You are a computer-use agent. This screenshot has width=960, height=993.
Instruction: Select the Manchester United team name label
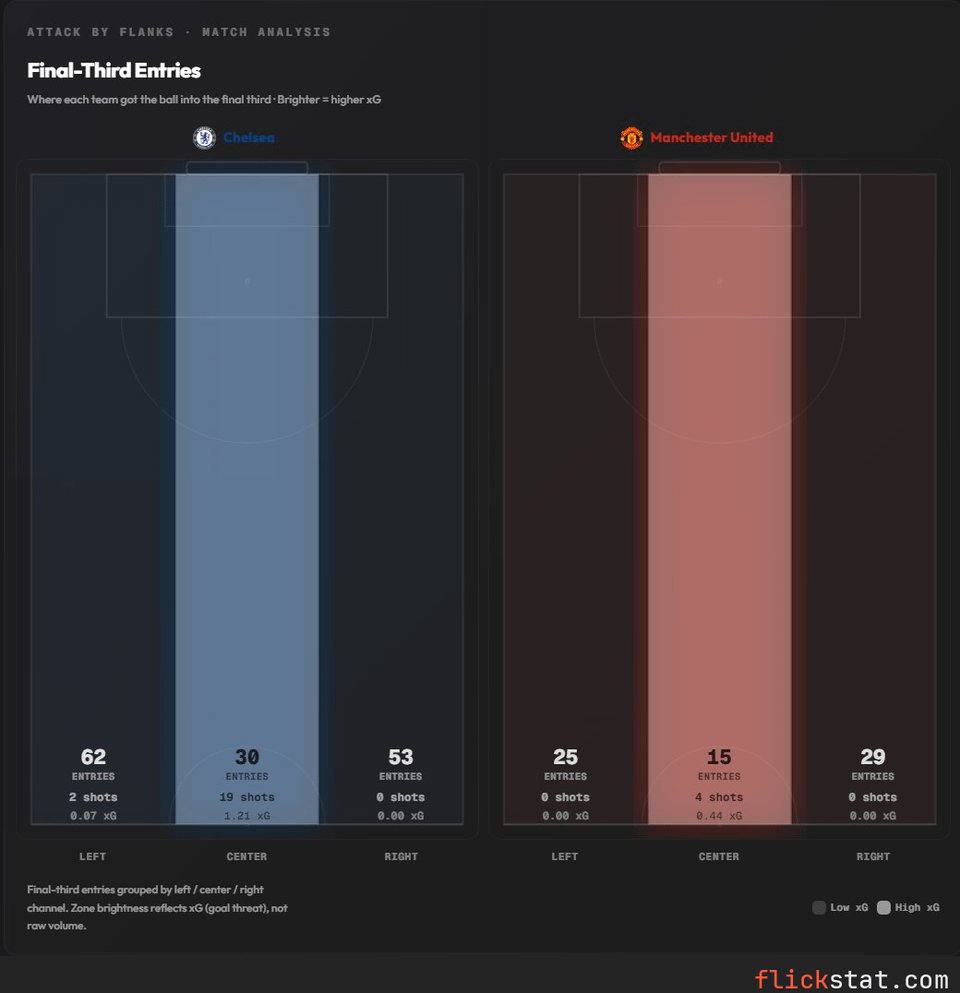[x=711, y=137]
